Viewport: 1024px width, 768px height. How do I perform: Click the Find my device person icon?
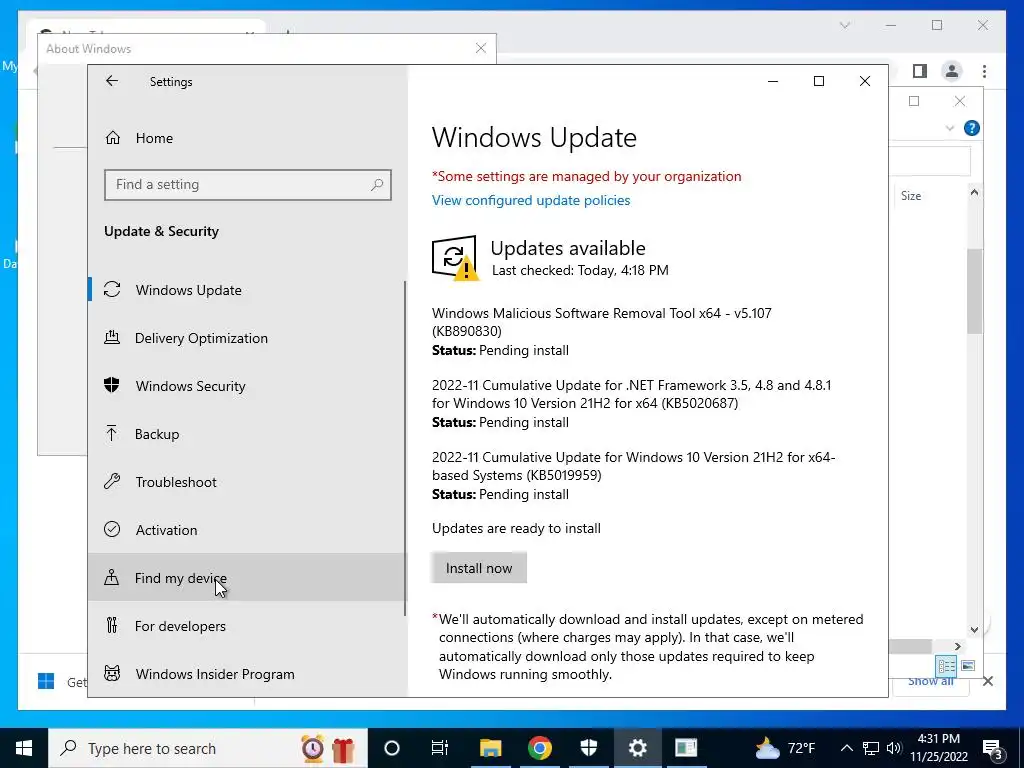(112, 577)
